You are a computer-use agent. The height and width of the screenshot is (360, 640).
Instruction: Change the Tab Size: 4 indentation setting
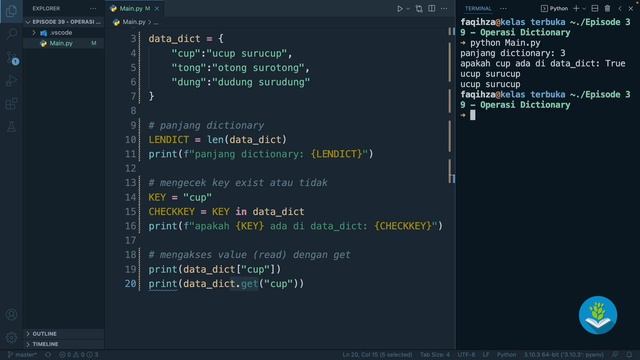click(435, 355)
